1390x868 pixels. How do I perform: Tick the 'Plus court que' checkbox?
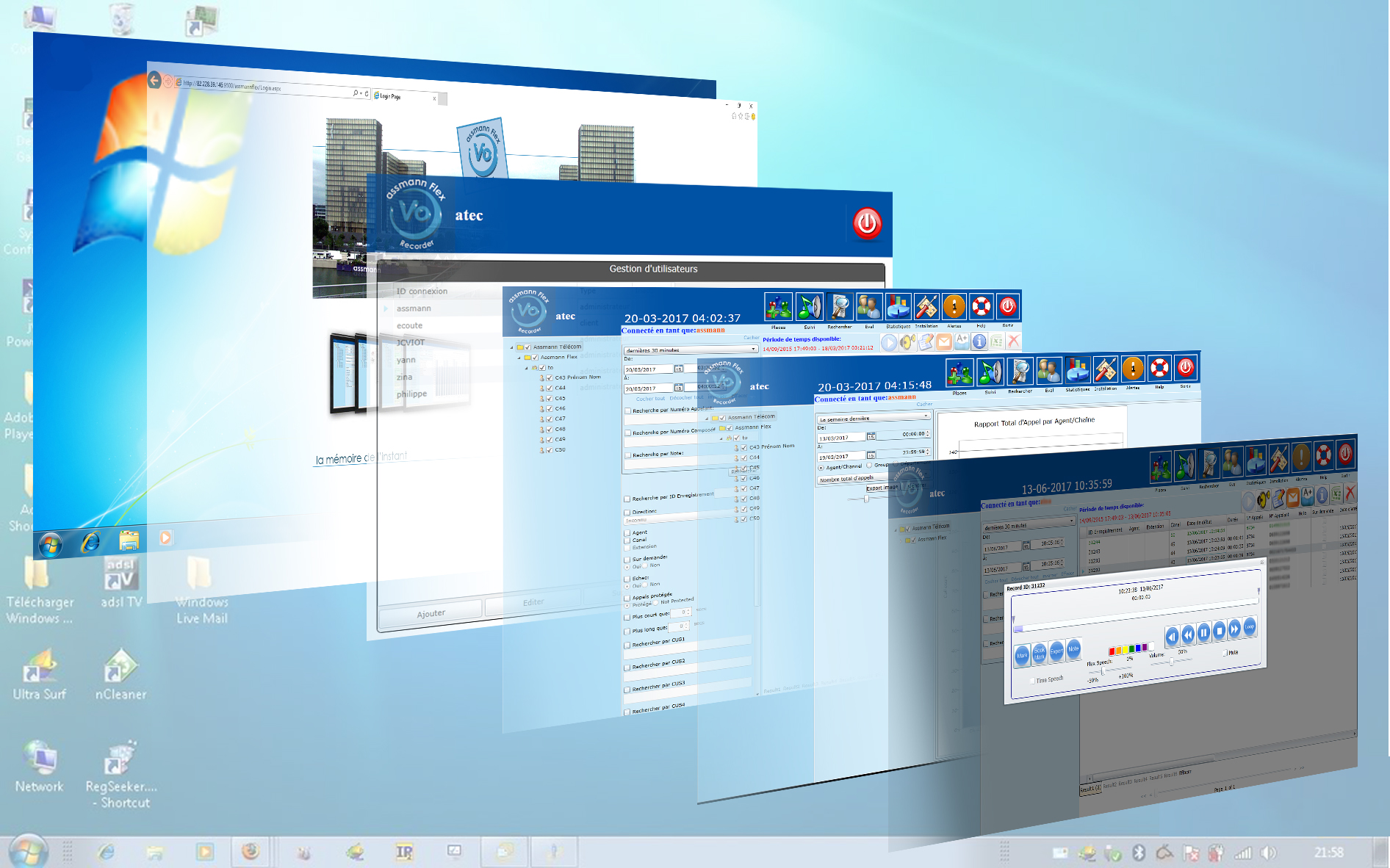pos(627,617)
